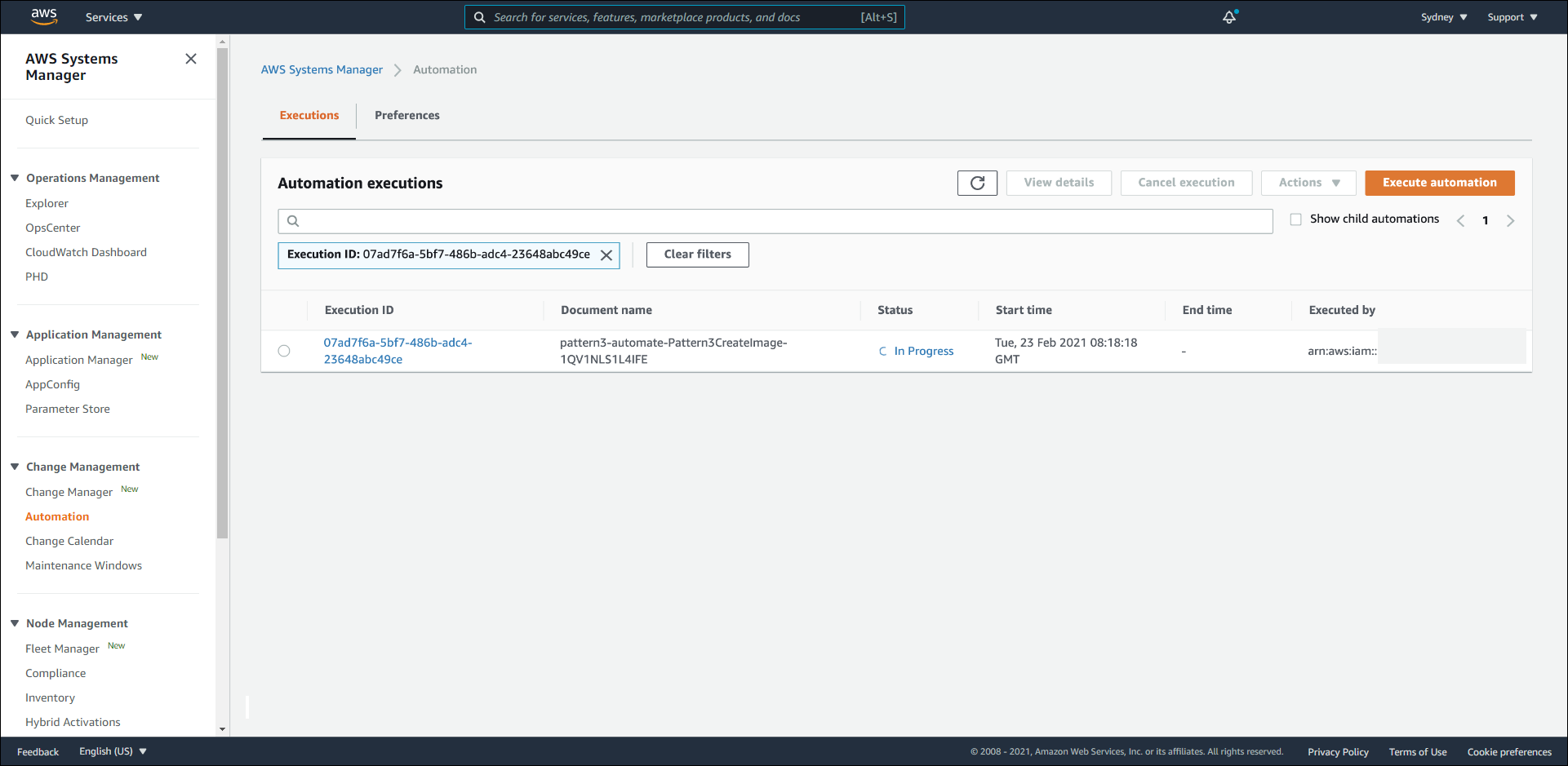Refresh the automation executions list
Image resolution: width=1568 pixels, height=766 pixels.
tap(977, 183)
